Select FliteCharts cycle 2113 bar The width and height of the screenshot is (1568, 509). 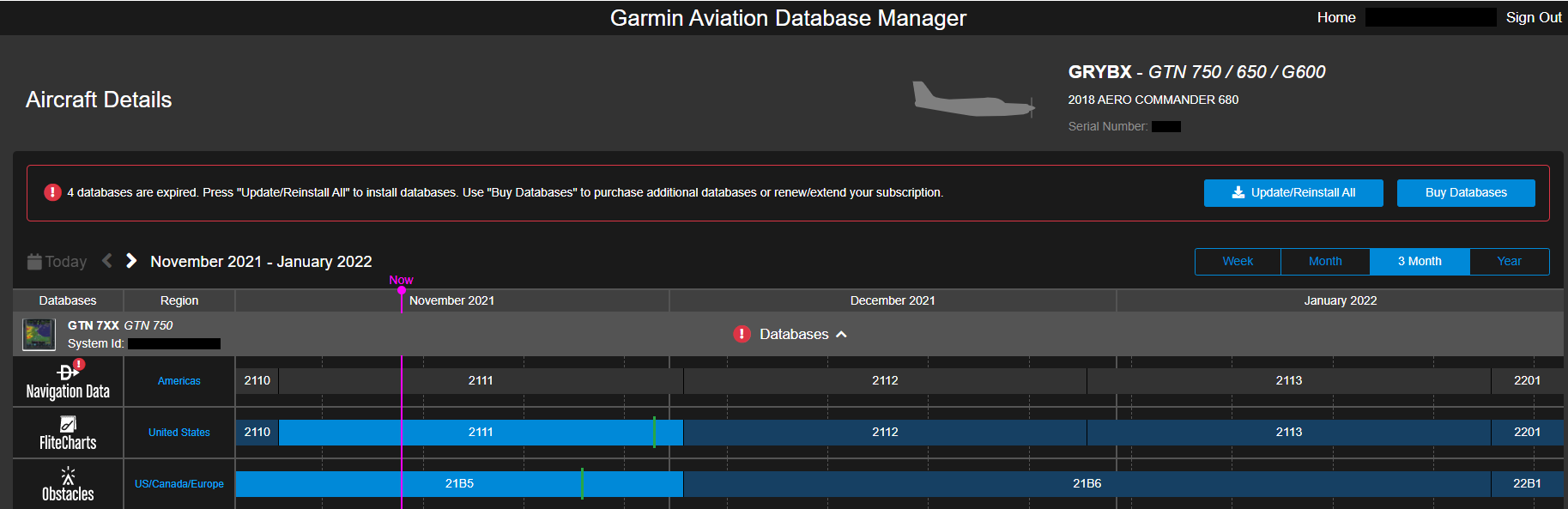click(1289, 433)
